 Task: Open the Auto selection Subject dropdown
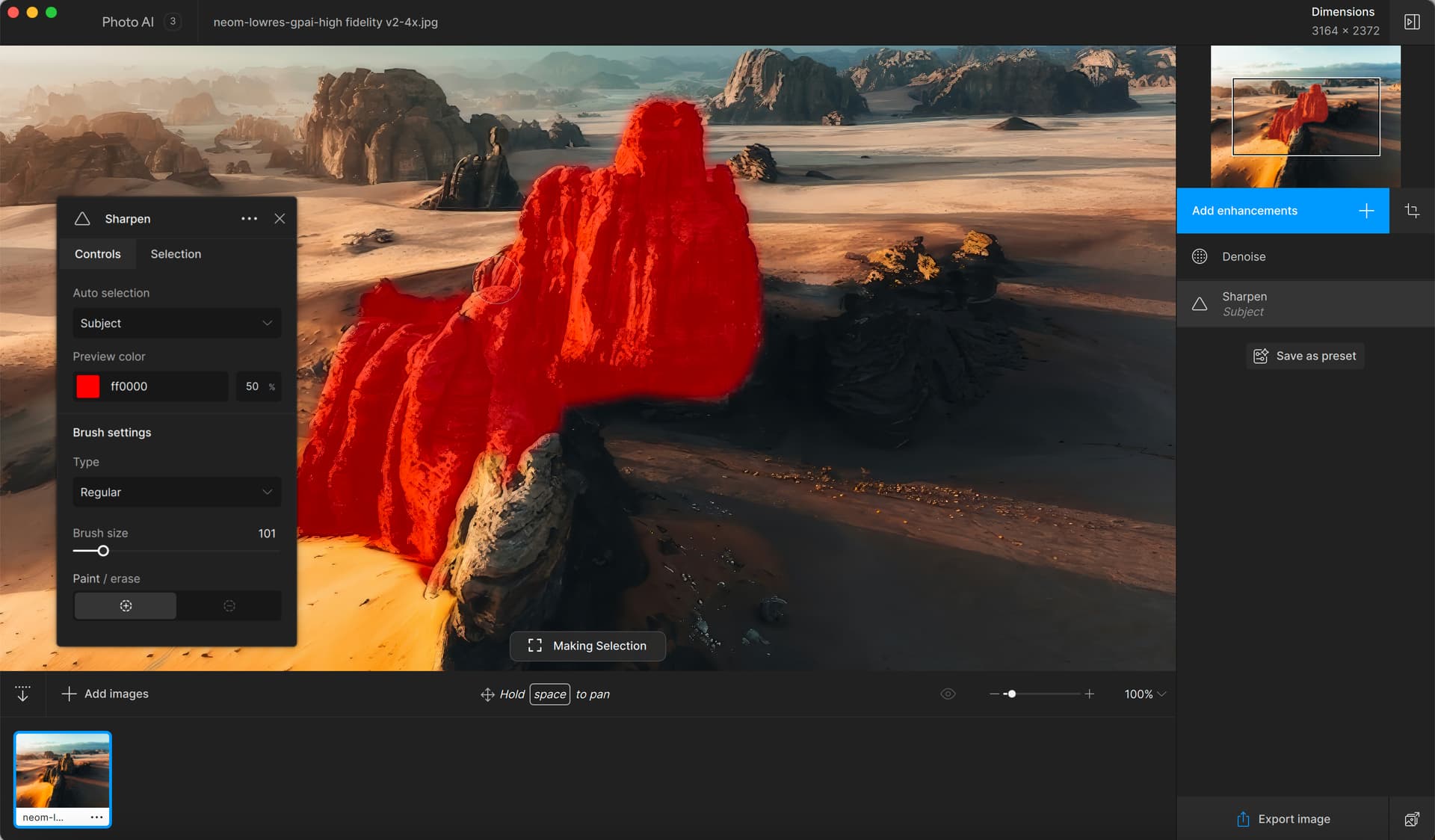(x=176, y=323)
